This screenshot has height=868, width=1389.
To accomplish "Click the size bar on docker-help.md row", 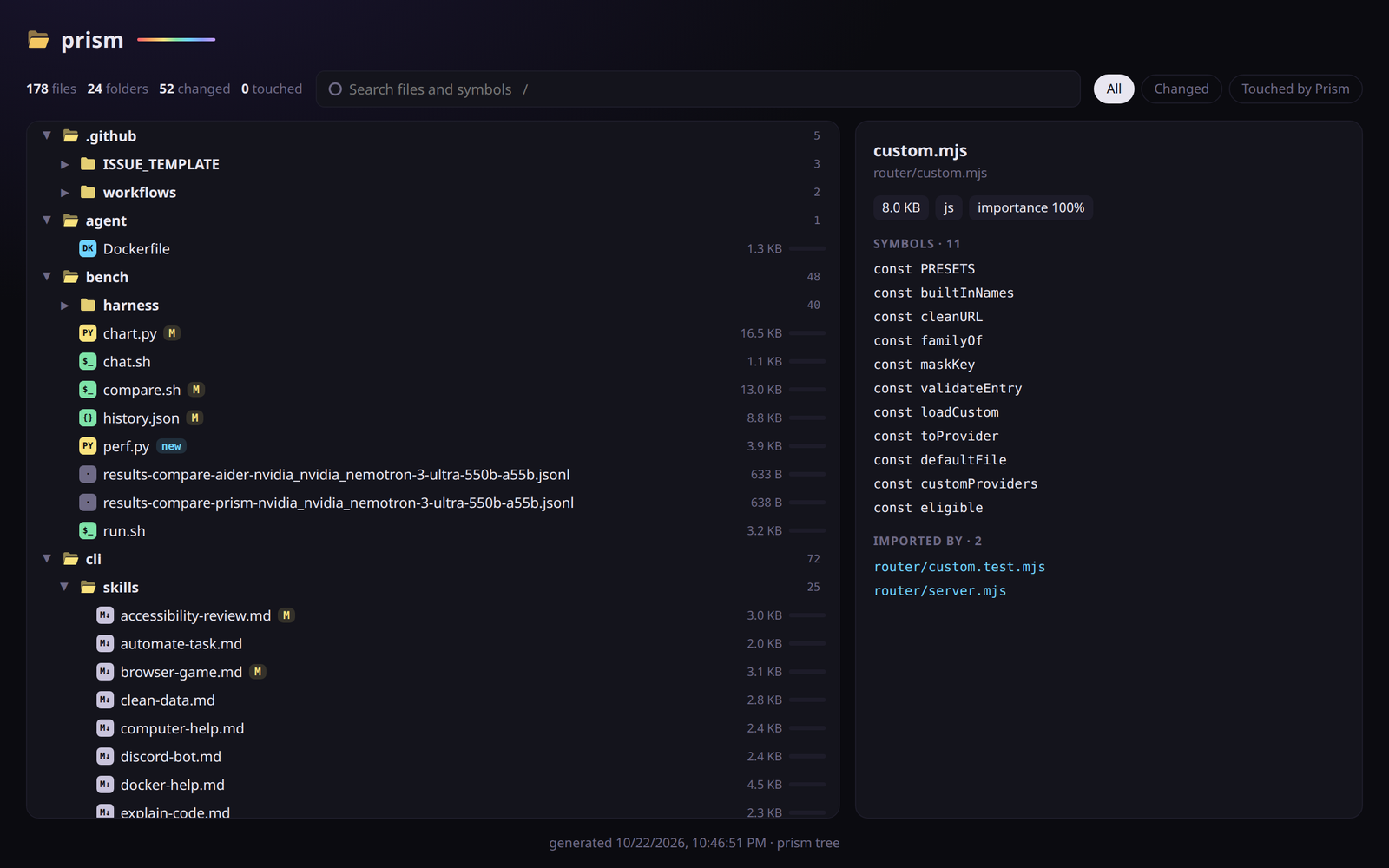I will pyautogui.click(x=807, y=785).
